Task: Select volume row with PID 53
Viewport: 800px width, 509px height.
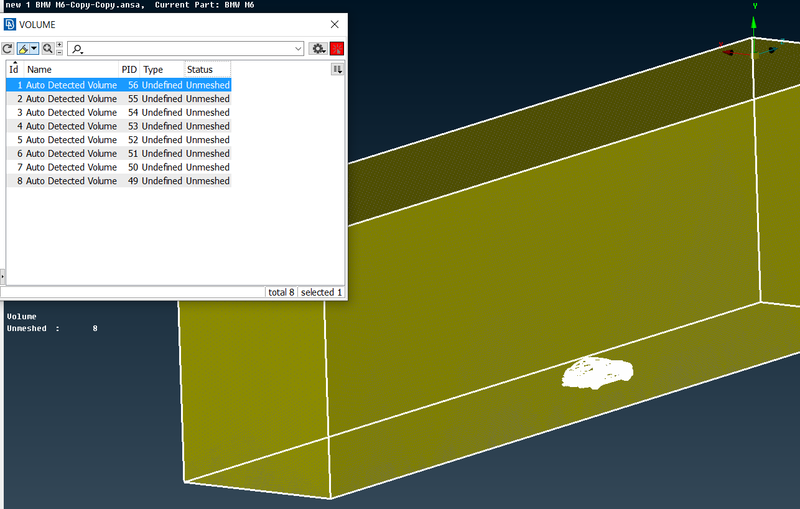Action: 119,126
